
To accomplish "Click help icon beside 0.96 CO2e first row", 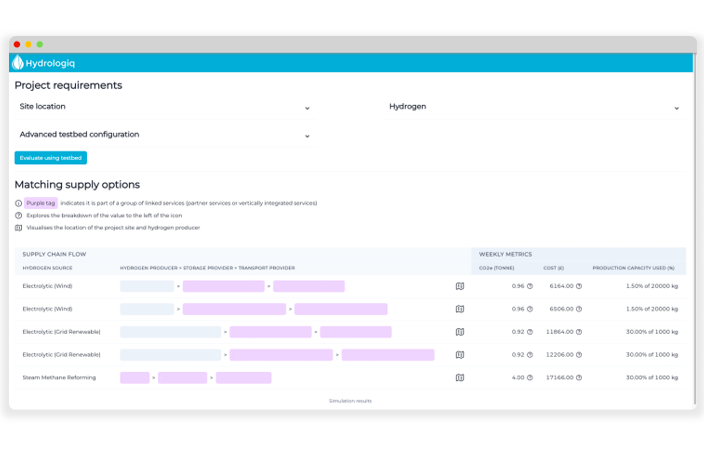I will [530, 286].
